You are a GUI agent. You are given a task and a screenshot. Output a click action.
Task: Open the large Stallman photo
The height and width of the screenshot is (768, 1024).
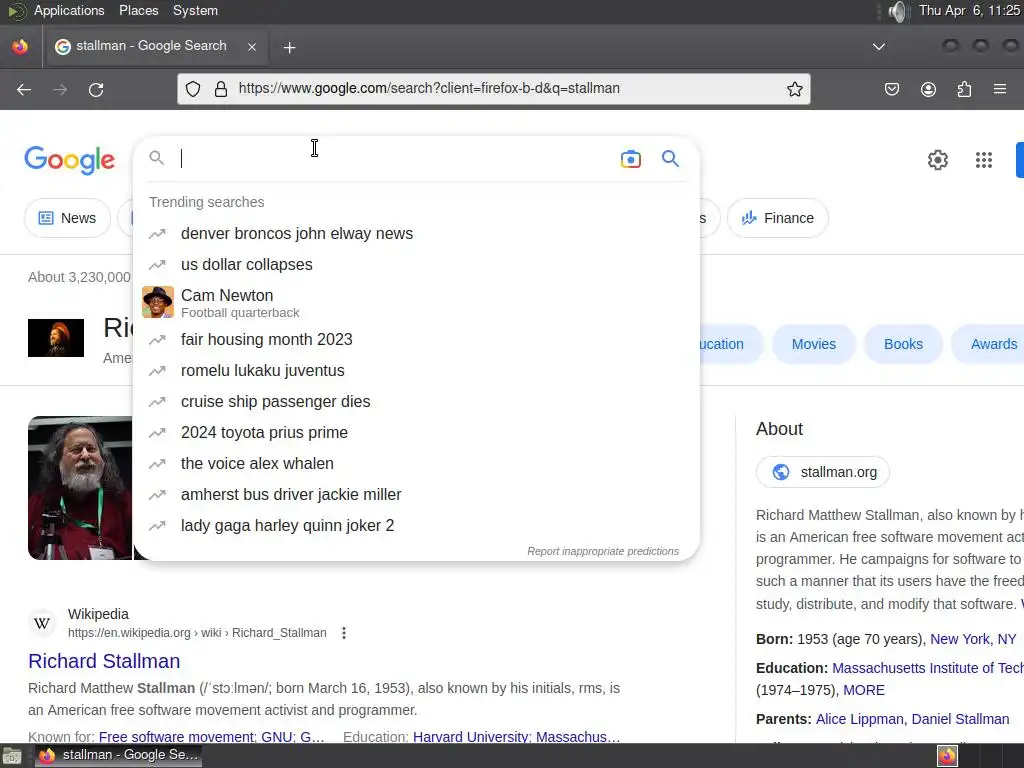click(80, 488)
